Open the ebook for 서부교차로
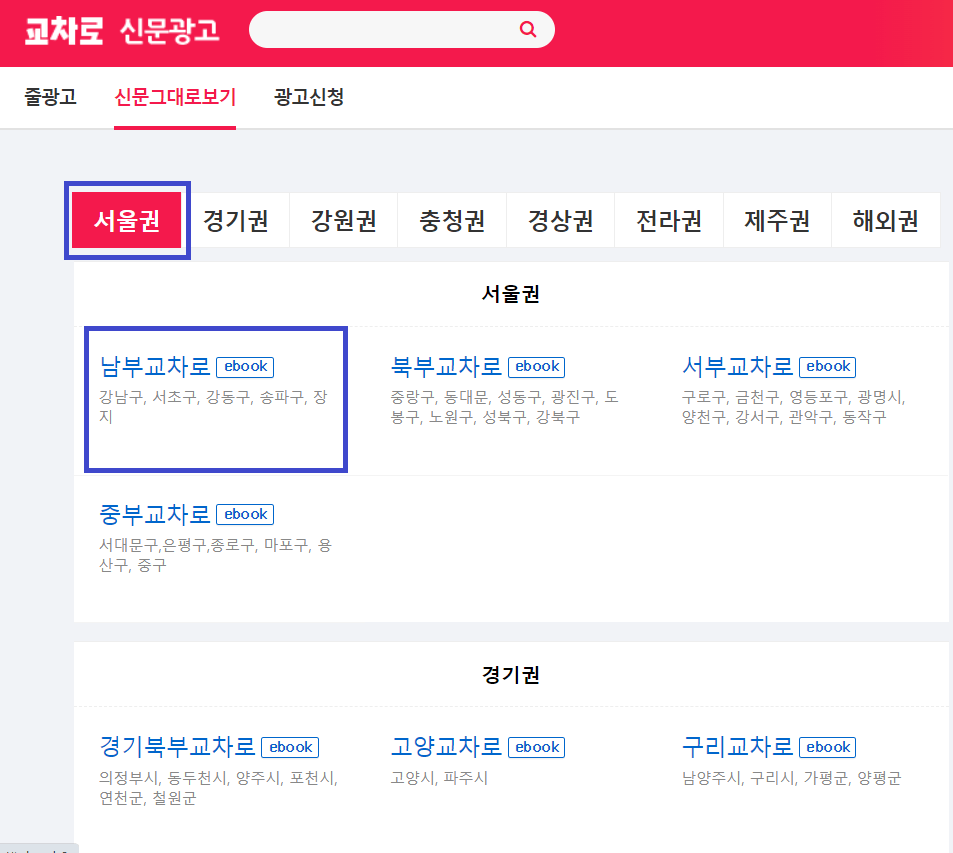Image resolution: width=953 pixels, height=853 pixels. click(827, 367)
